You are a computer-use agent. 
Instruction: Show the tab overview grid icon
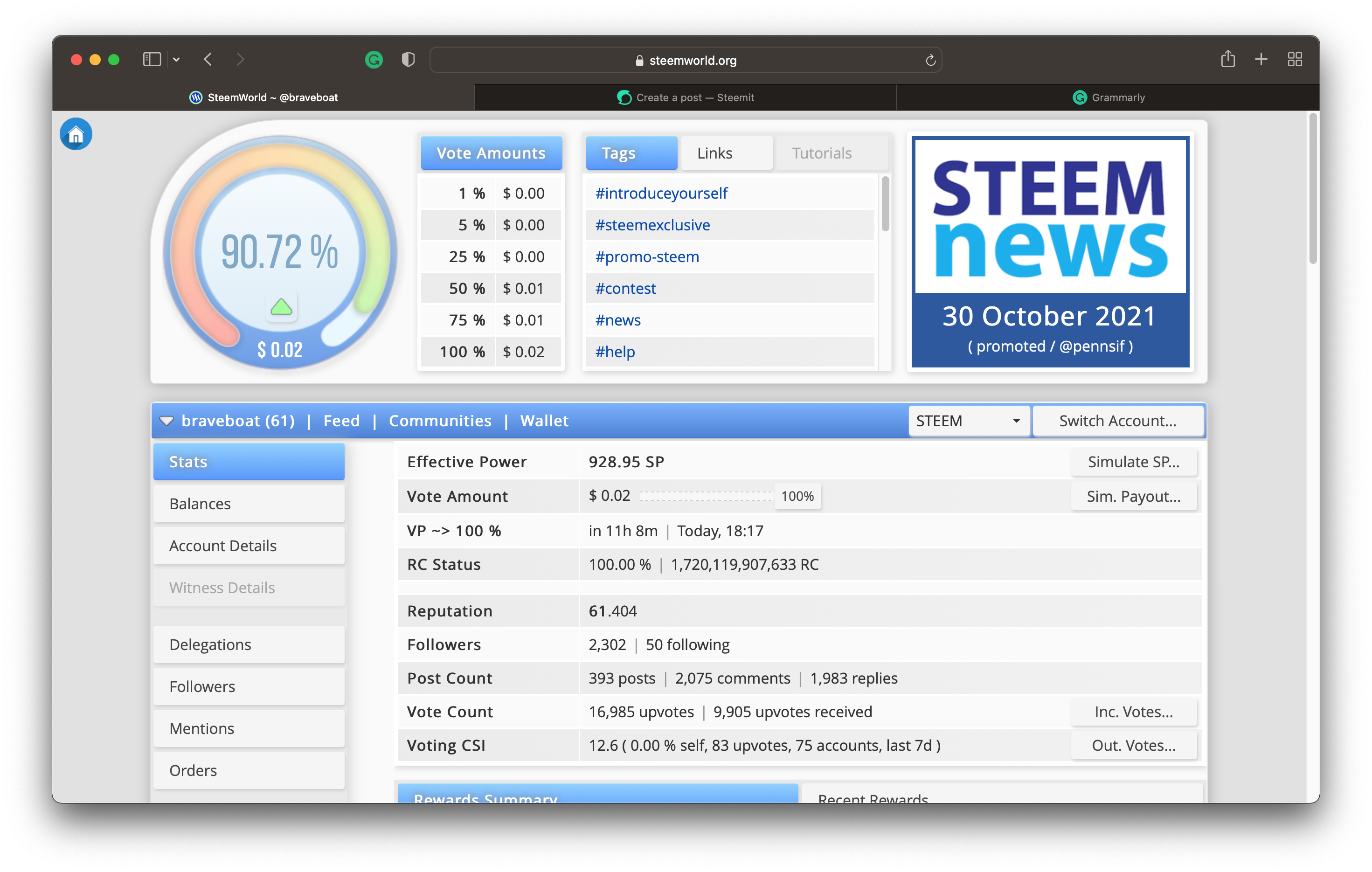(x=1295, y=59)
